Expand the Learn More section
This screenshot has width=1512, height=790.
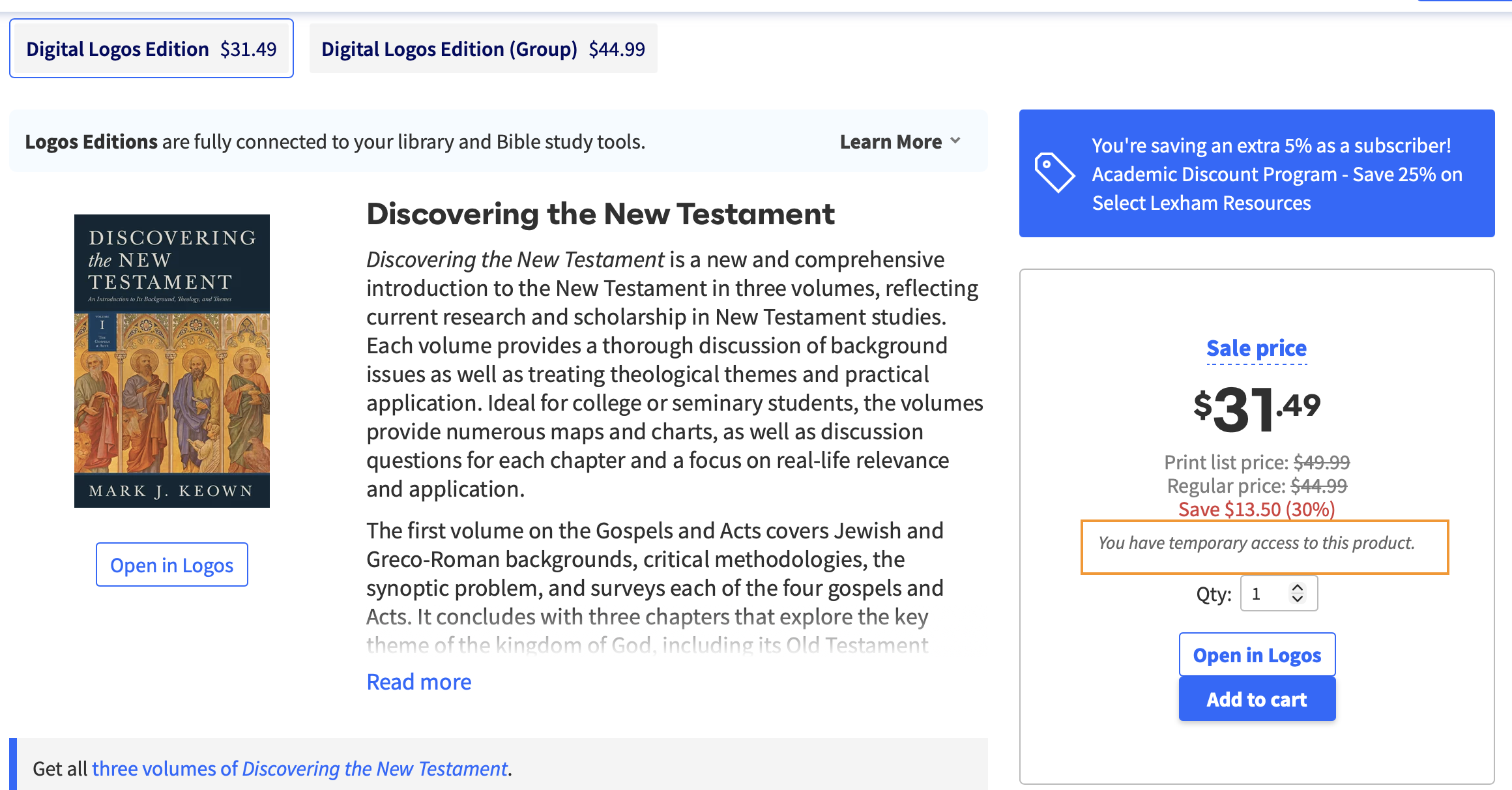tap(890, 141)
